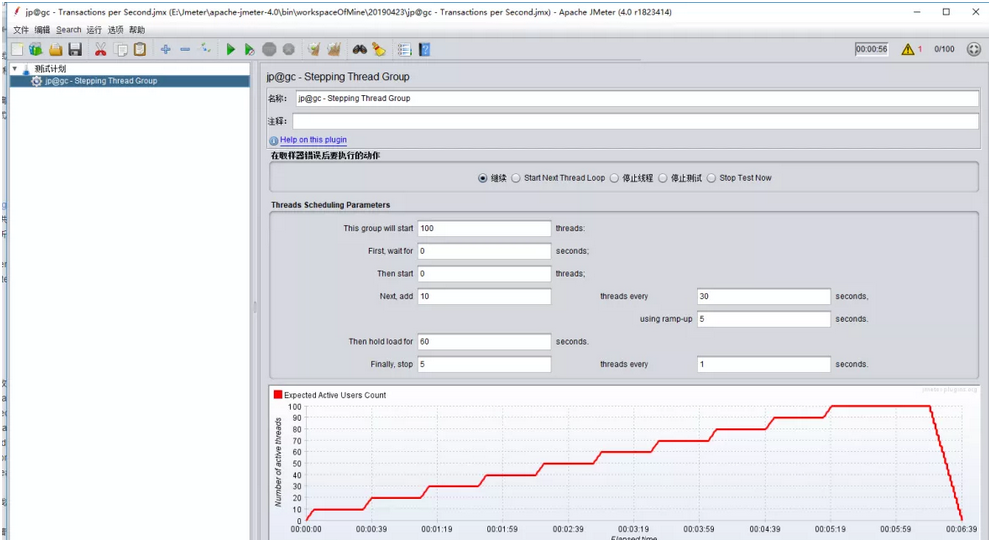Open the Templates icon in toolbar
This screenshot has height=540, width=989.
coord(36,49)
